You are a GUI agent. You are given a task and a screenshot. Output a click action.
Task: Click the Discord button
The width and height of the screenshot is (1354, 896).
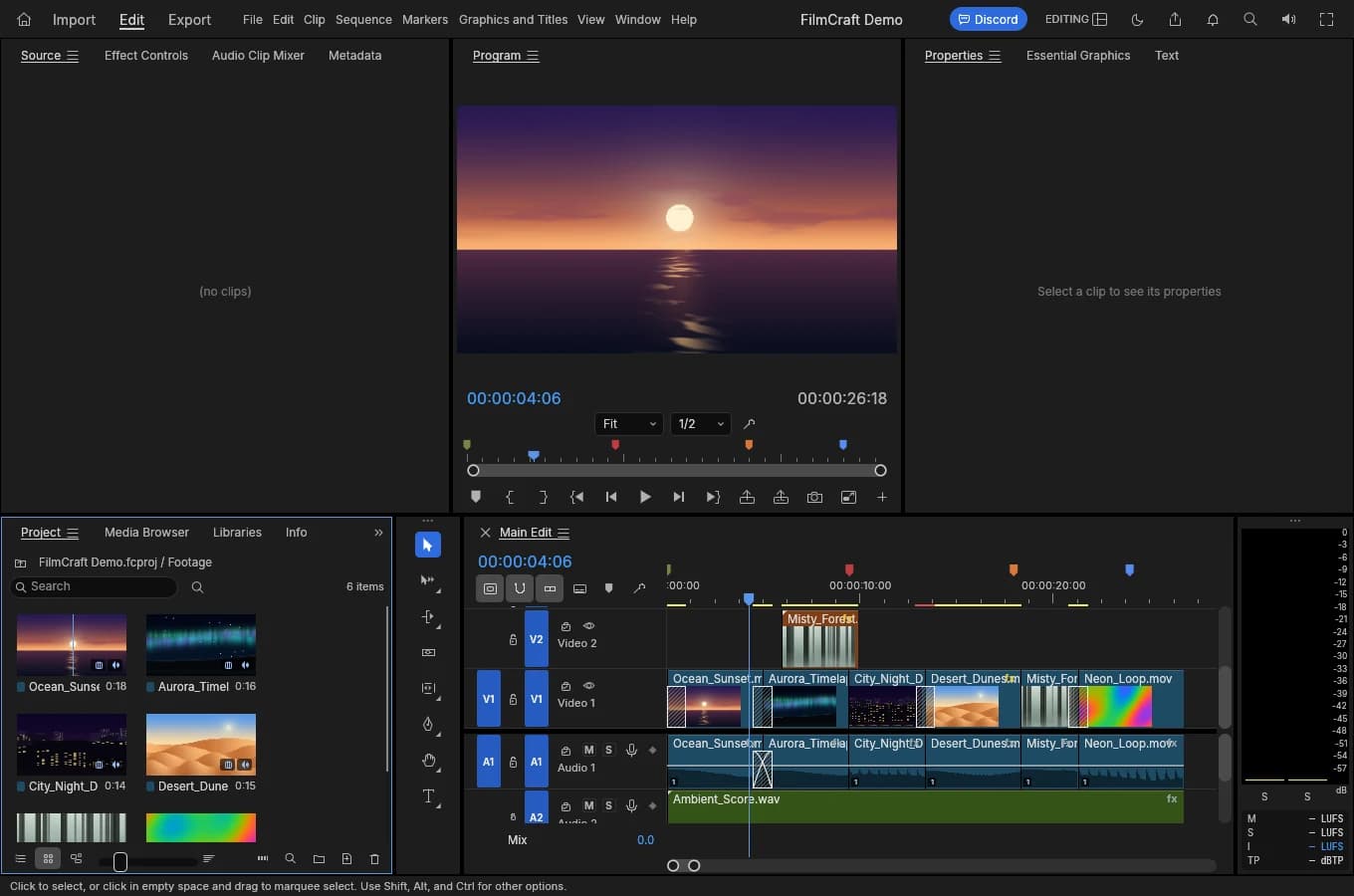(988, 19)
